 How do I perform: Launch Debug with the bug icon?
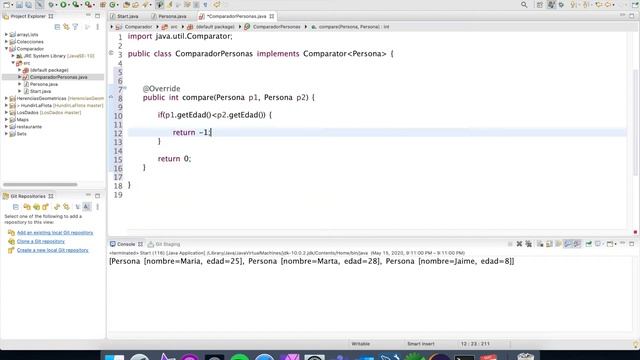[51, 5]
